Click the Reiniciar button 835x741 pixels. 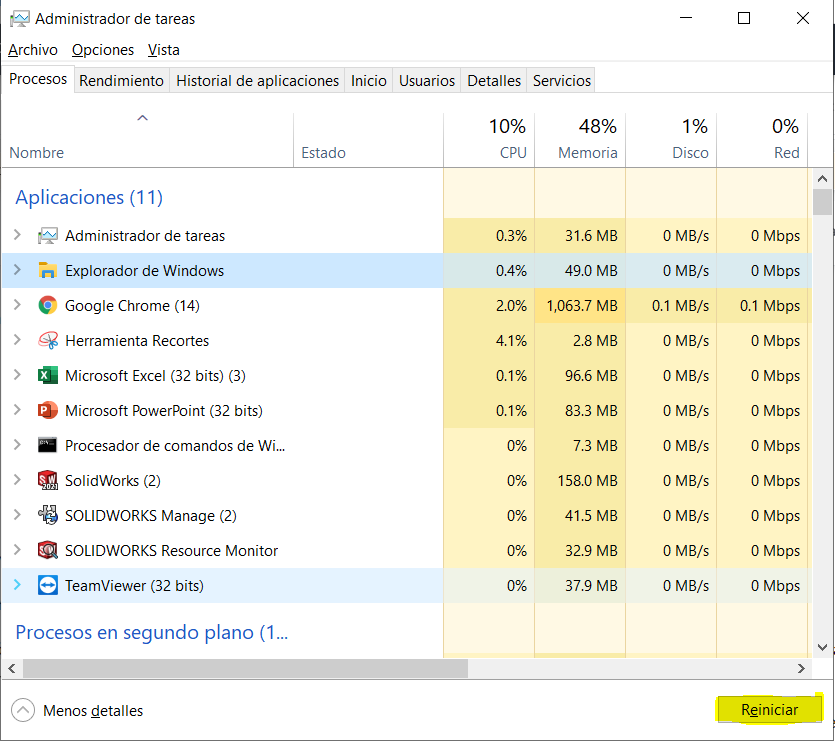click(769, 710)
